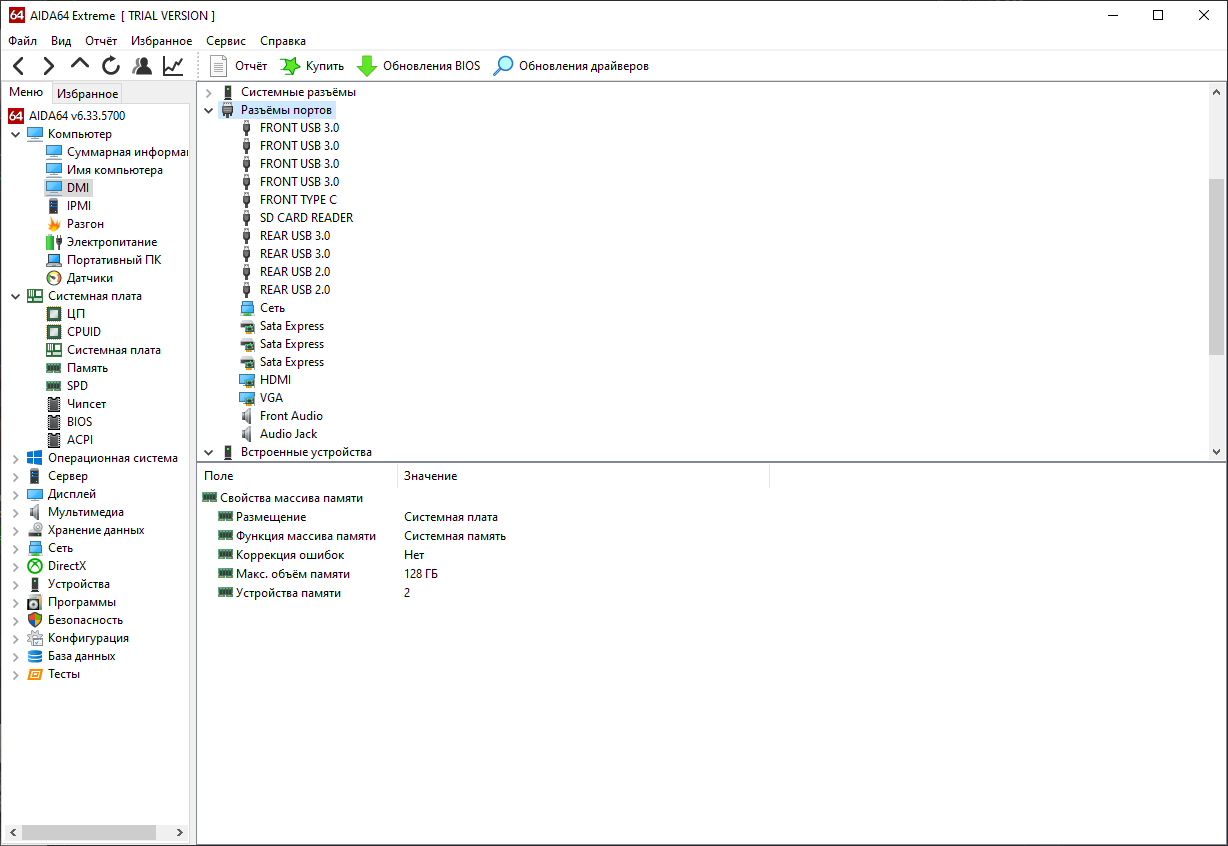
Task: Select the FRONT TYPE C port entry
Action: 298,200
